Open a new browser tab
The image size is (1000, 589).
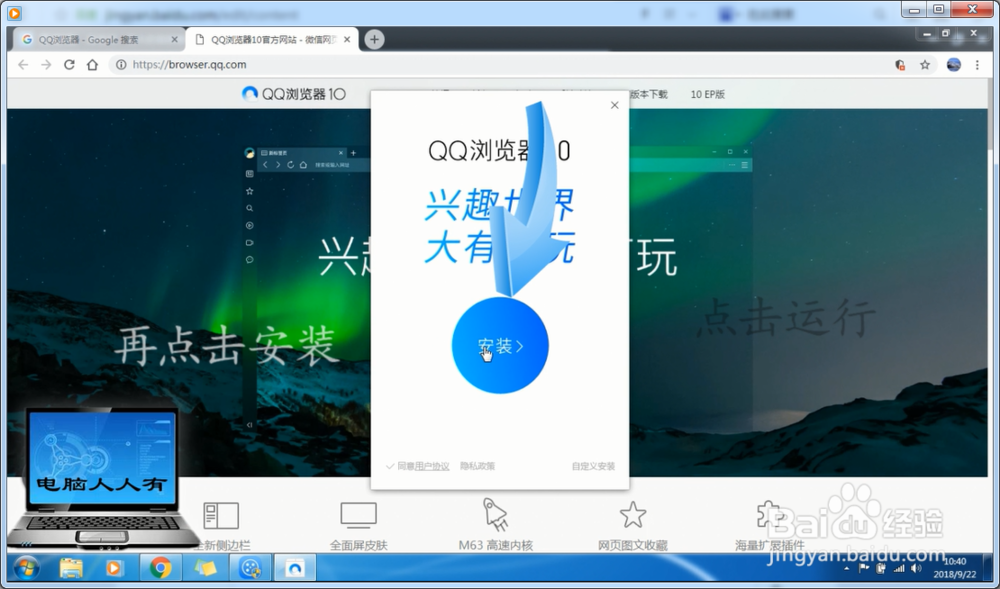point(374,40)
